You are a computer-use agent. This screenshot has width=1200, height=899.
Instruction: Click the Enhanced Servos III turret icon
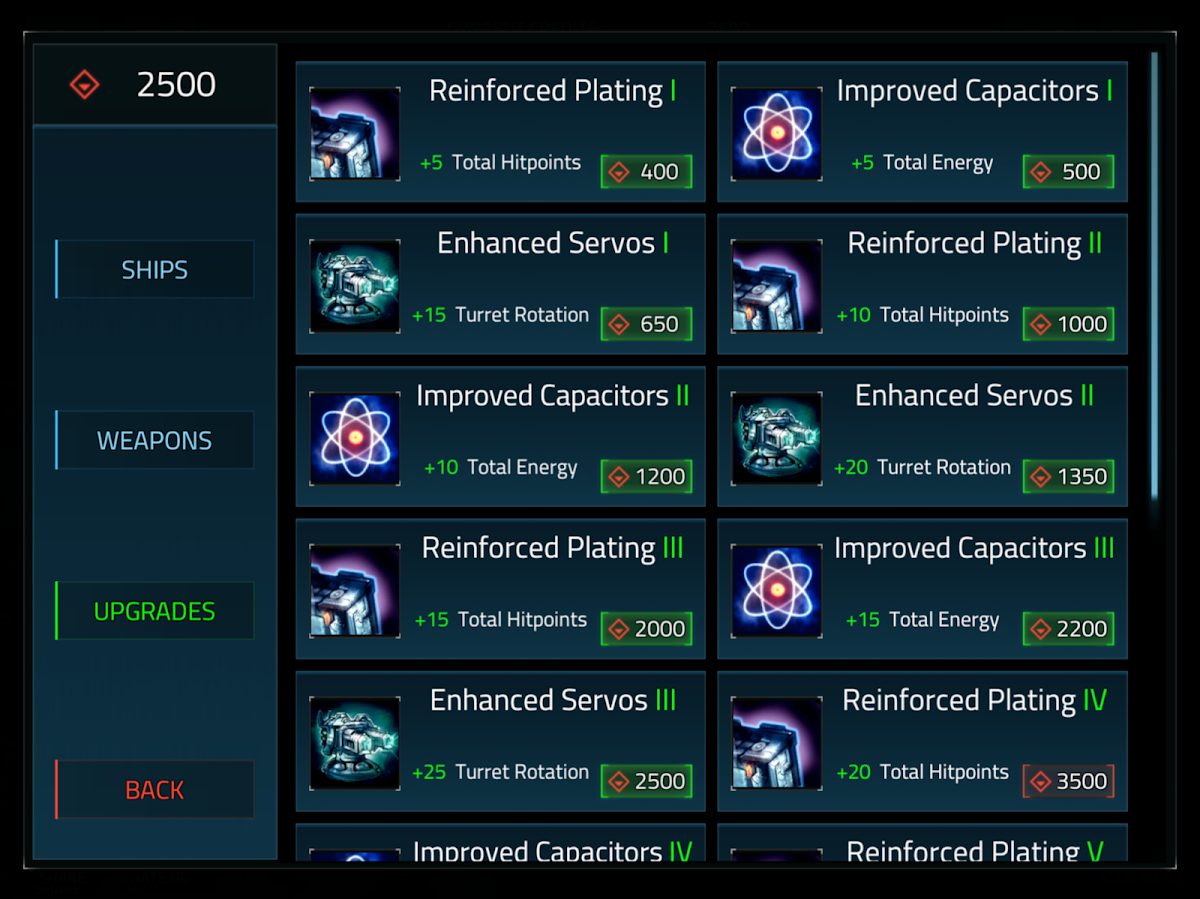[355, 744]
